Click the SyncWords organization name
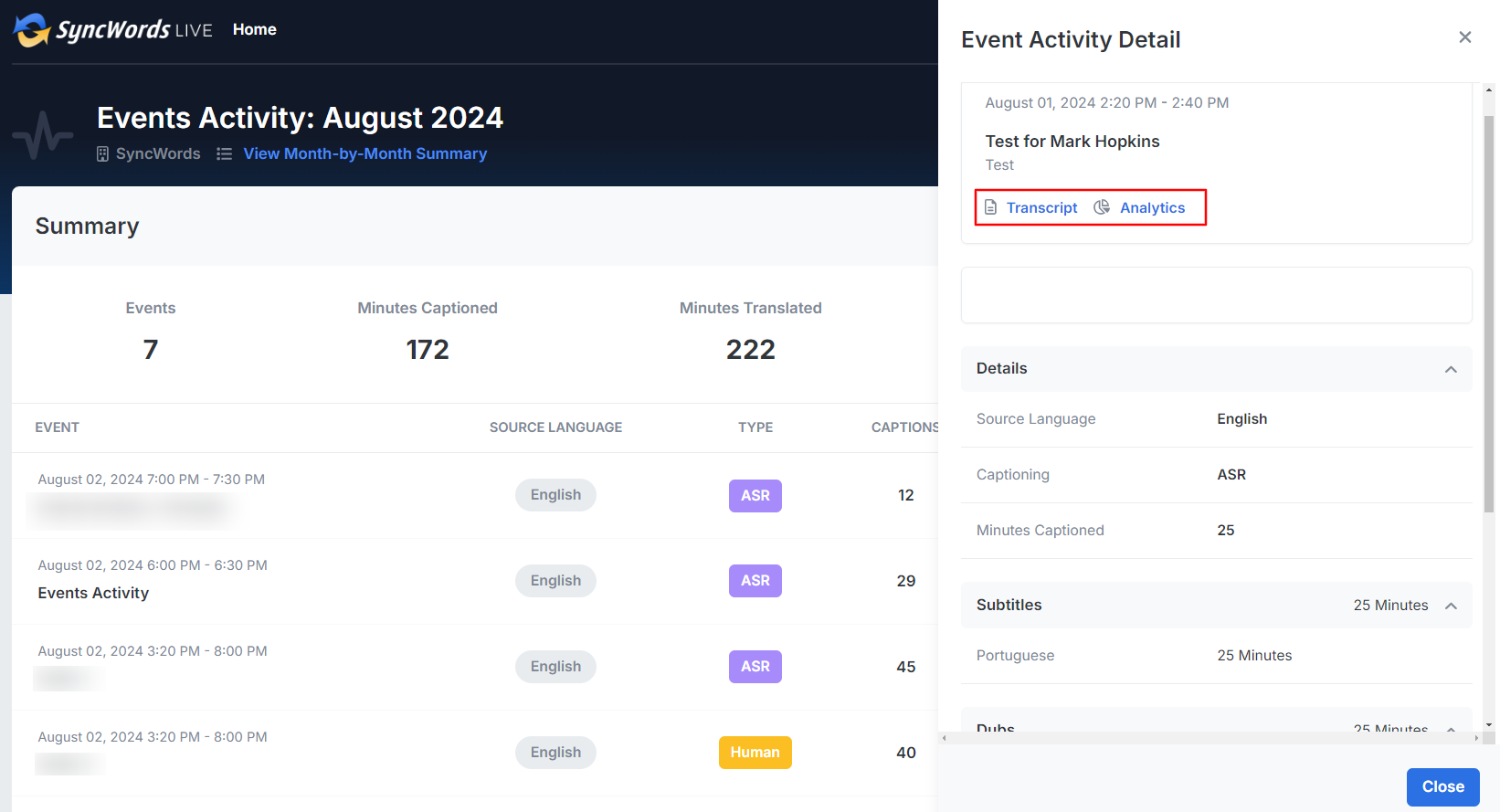The image size is (1500, 812). (x=158, y=153)
